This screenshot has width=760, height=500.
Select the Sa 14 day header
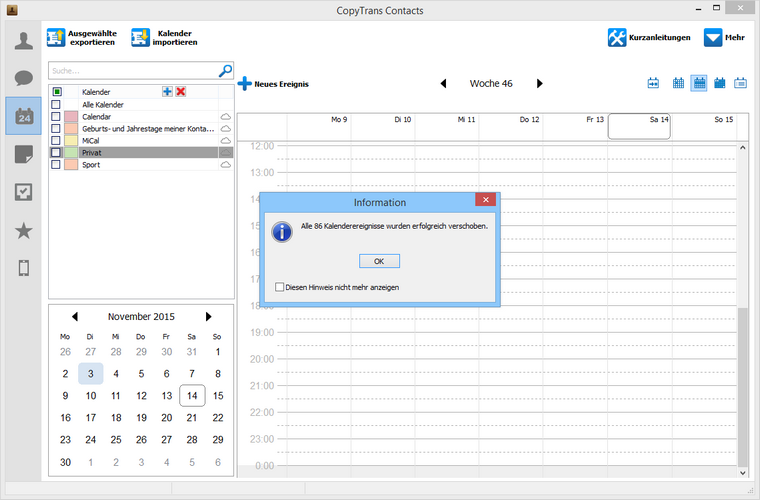pyautogui.click(x=639, y=126)
